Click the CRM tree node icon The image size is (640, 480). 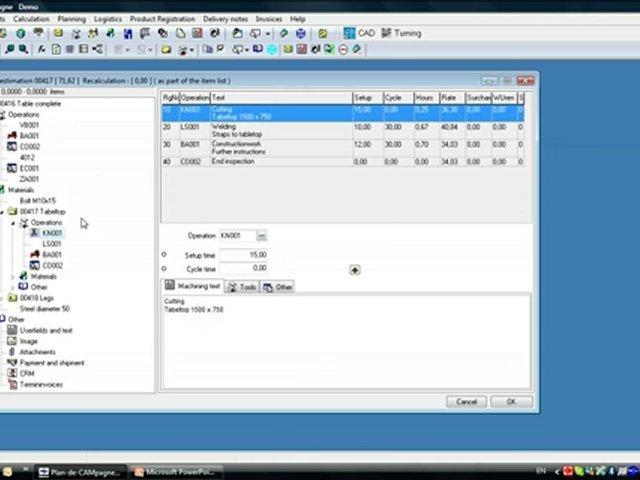pyautogui.click(x=12, y=373)
